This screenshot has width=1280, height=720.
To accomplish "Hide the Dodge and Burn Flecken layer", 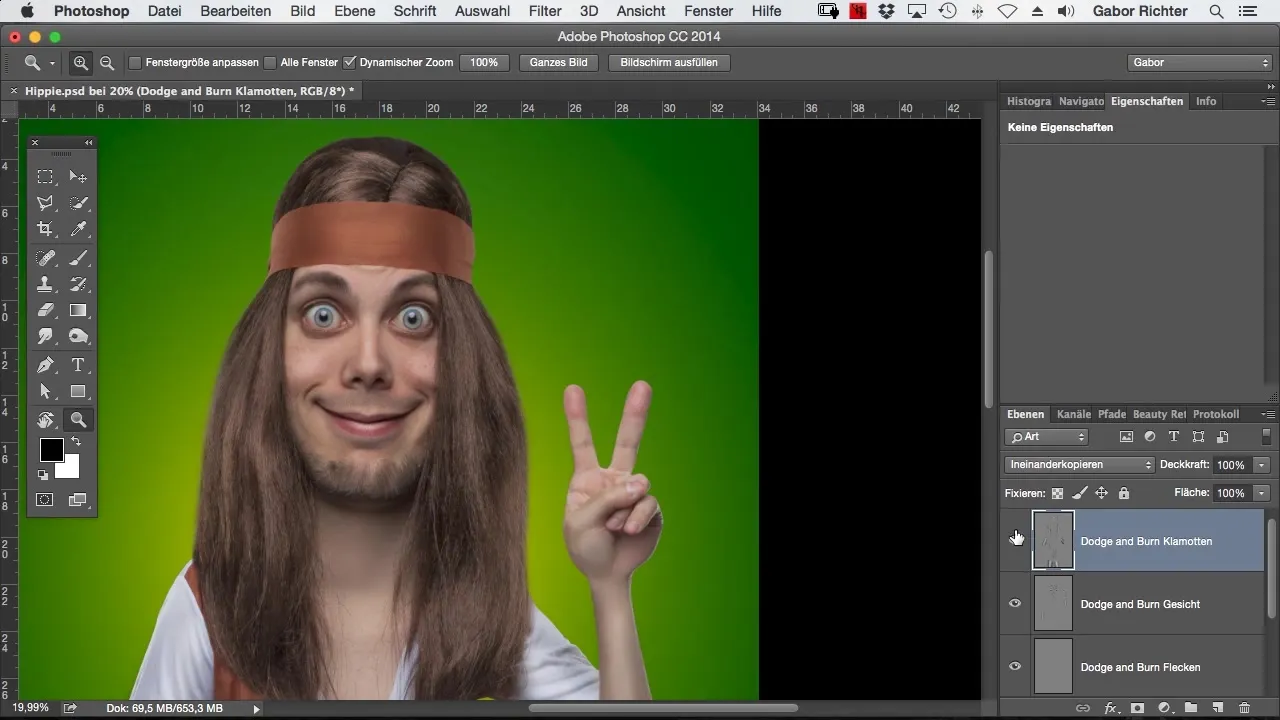I will tap(1015, 666).
